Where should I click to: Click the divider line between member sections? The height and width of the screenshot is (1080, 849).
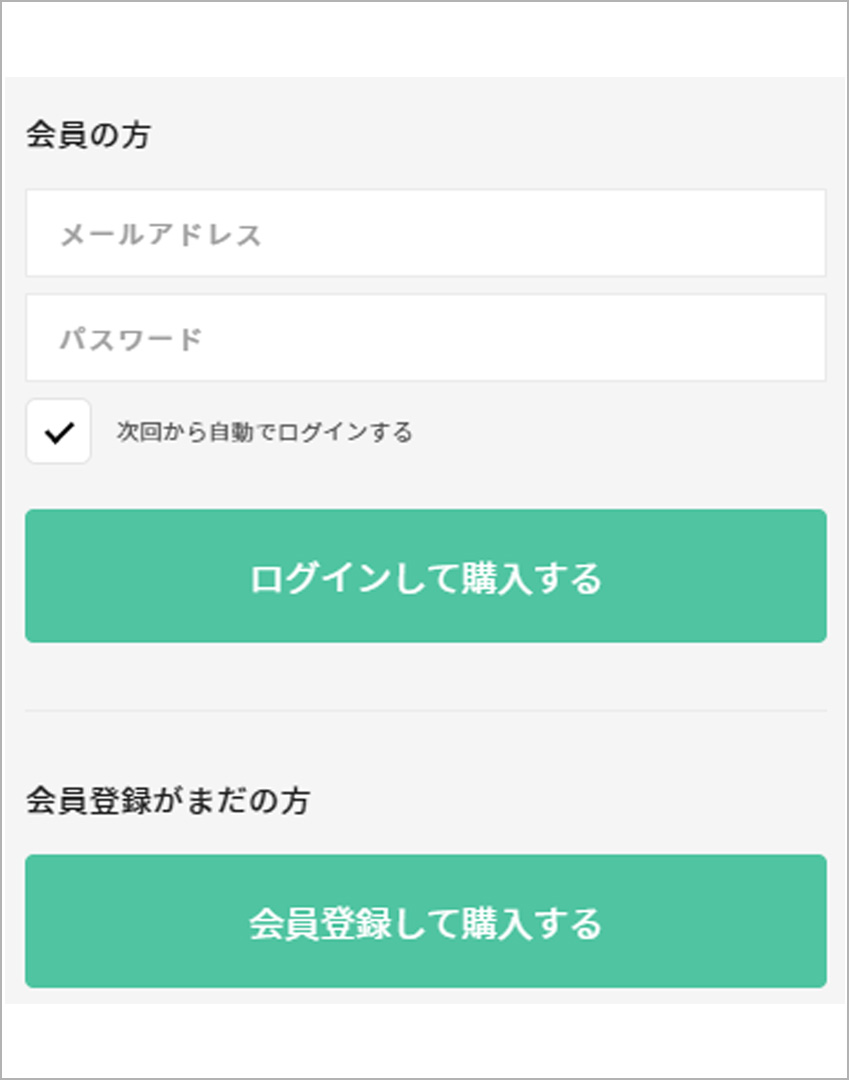(426, 710)
